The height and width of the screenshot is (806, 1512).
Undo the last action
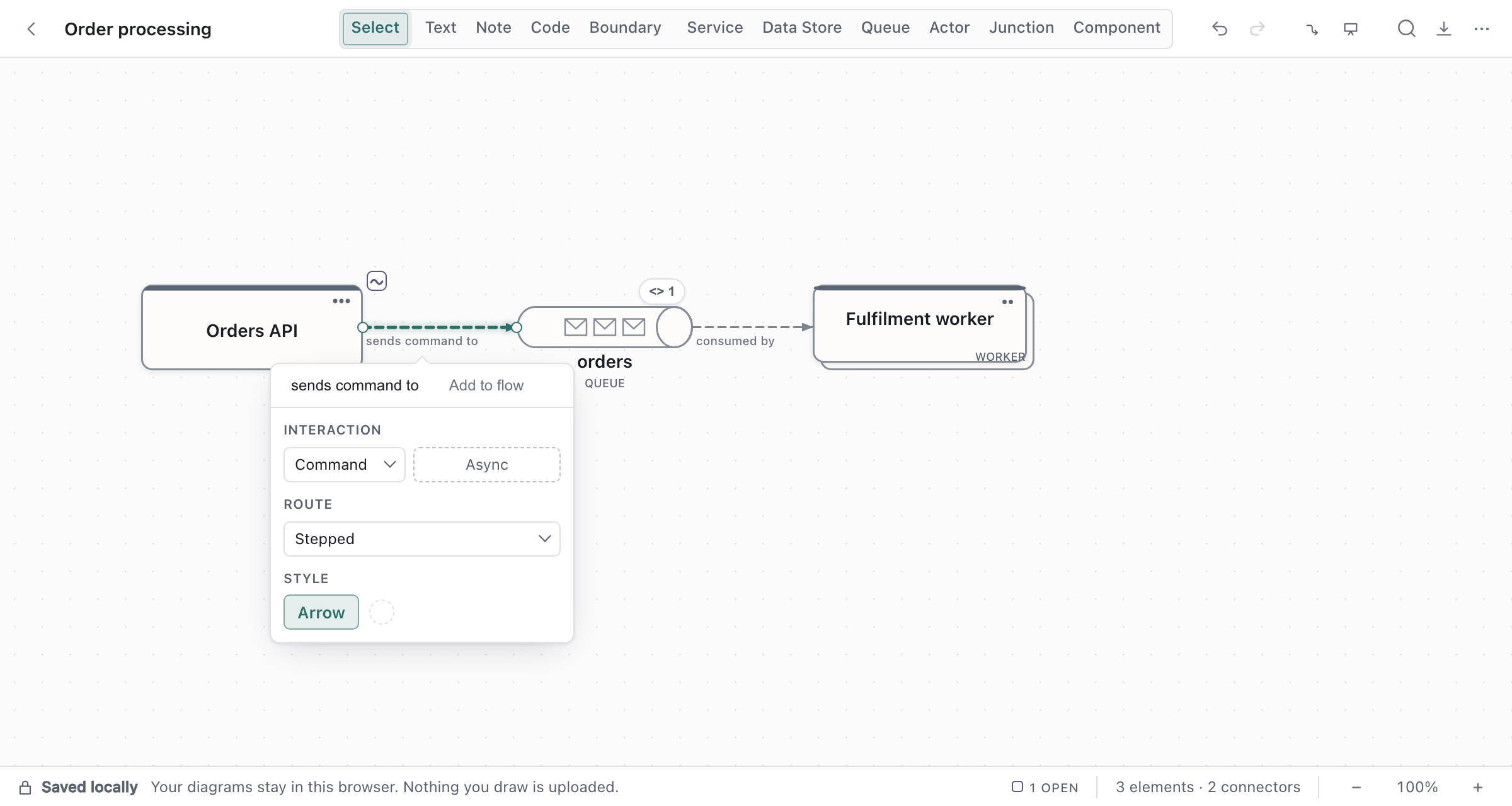pos(1220,29)
